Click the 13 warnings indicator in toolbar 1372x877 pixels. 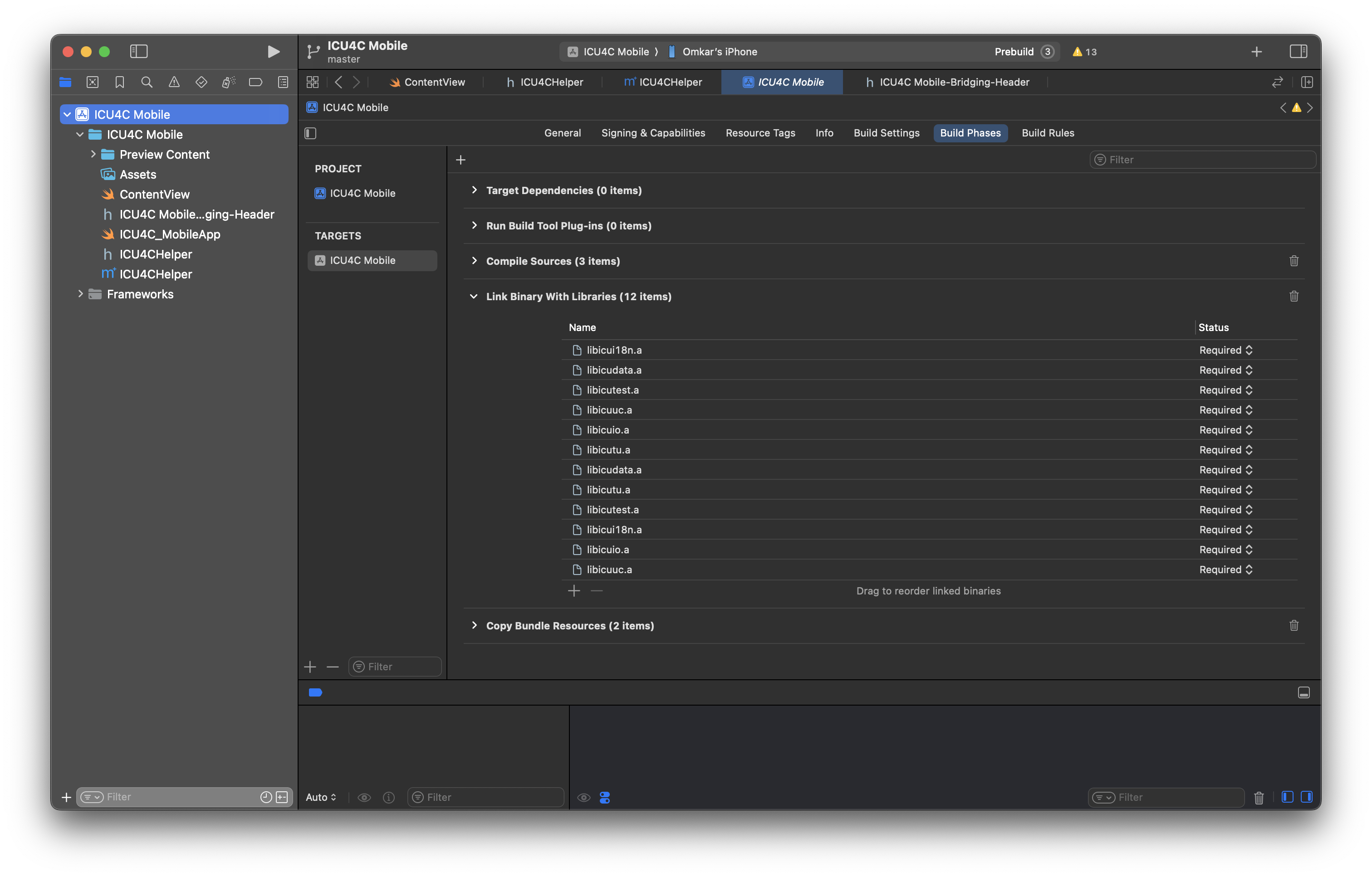pyautogui.click(x=1084, y=52)
